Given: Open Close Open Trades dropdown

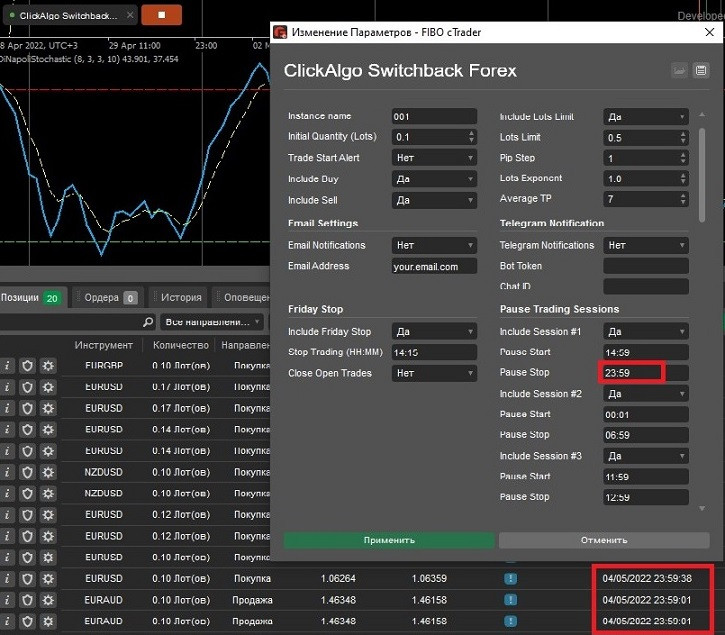Looking at the screenshot, I should pyautogui.click(x=434, y=373).
